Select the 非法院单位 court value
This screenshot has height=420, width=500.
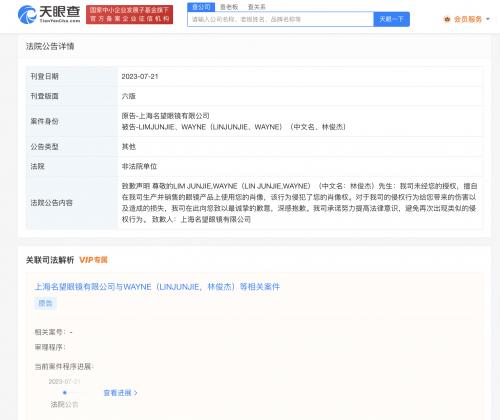click(139, 166)
